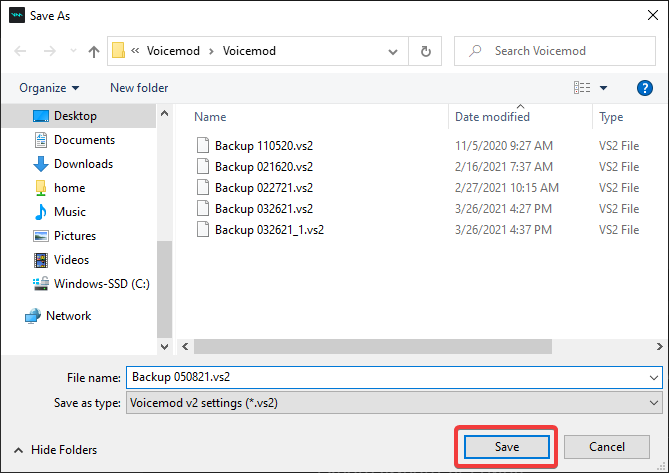Collapse with Hide Folders
Viewport: 669px width, 473px height.
click(55, 450)
